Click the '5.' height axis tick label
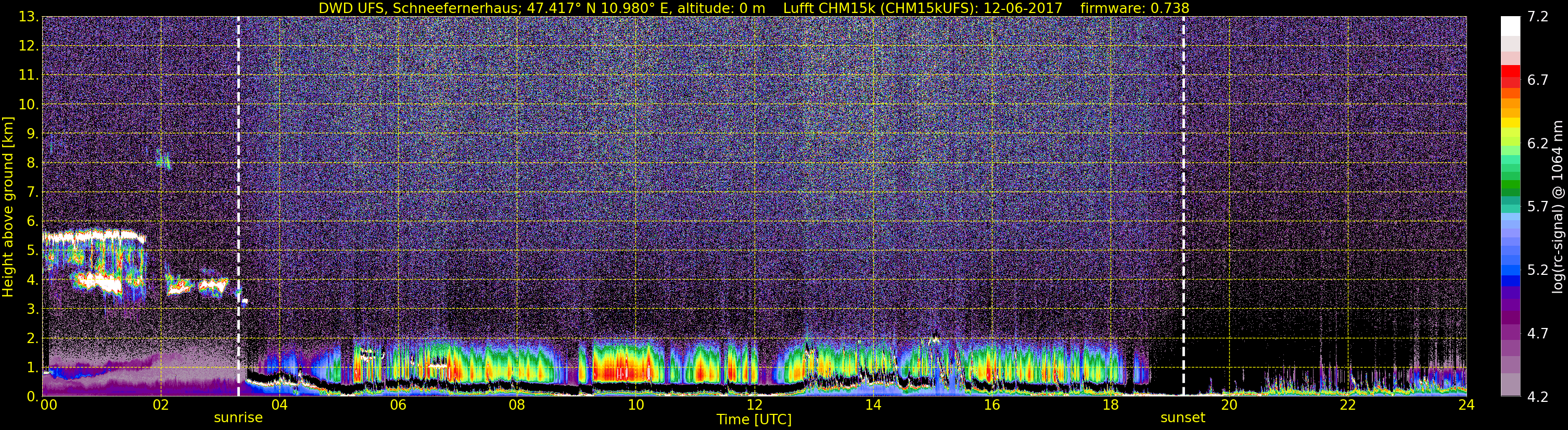This screenshot has height=430, width=1568. click(32, 250)
